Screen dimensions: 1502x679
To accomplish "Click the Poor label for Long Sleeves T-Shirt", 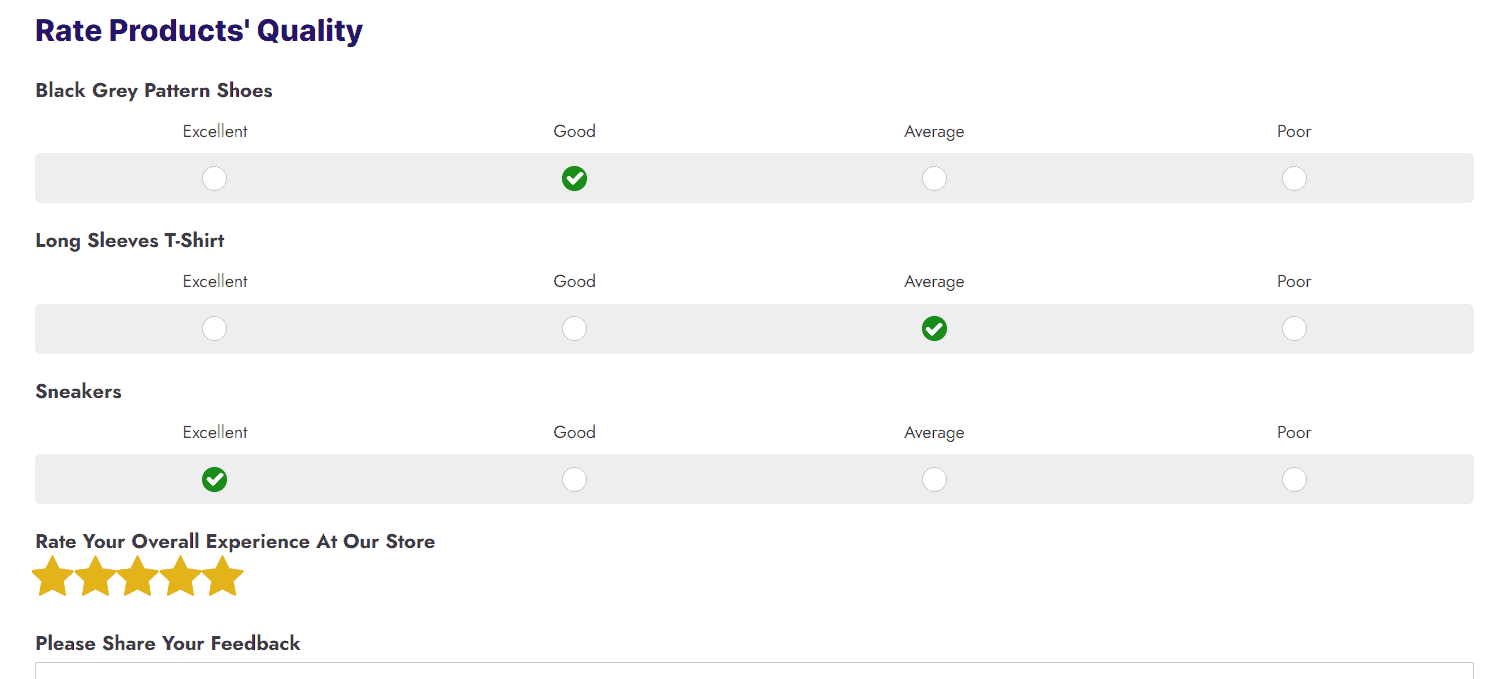I will pyautogui.click(x=1294, y=281).
